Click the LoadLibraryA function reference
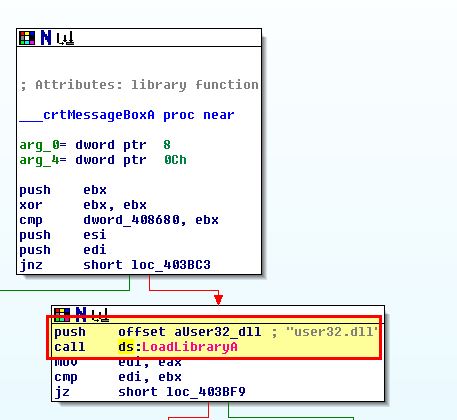Screen dimensions: 457x420 pos(190,347)
